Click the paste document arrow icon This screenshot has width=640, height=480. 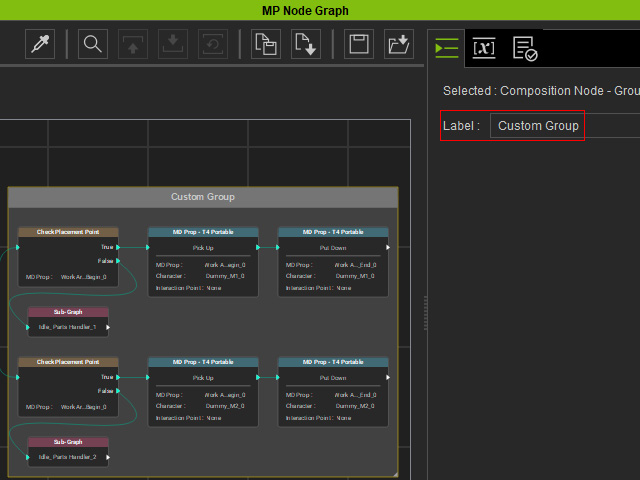[306, 44]
